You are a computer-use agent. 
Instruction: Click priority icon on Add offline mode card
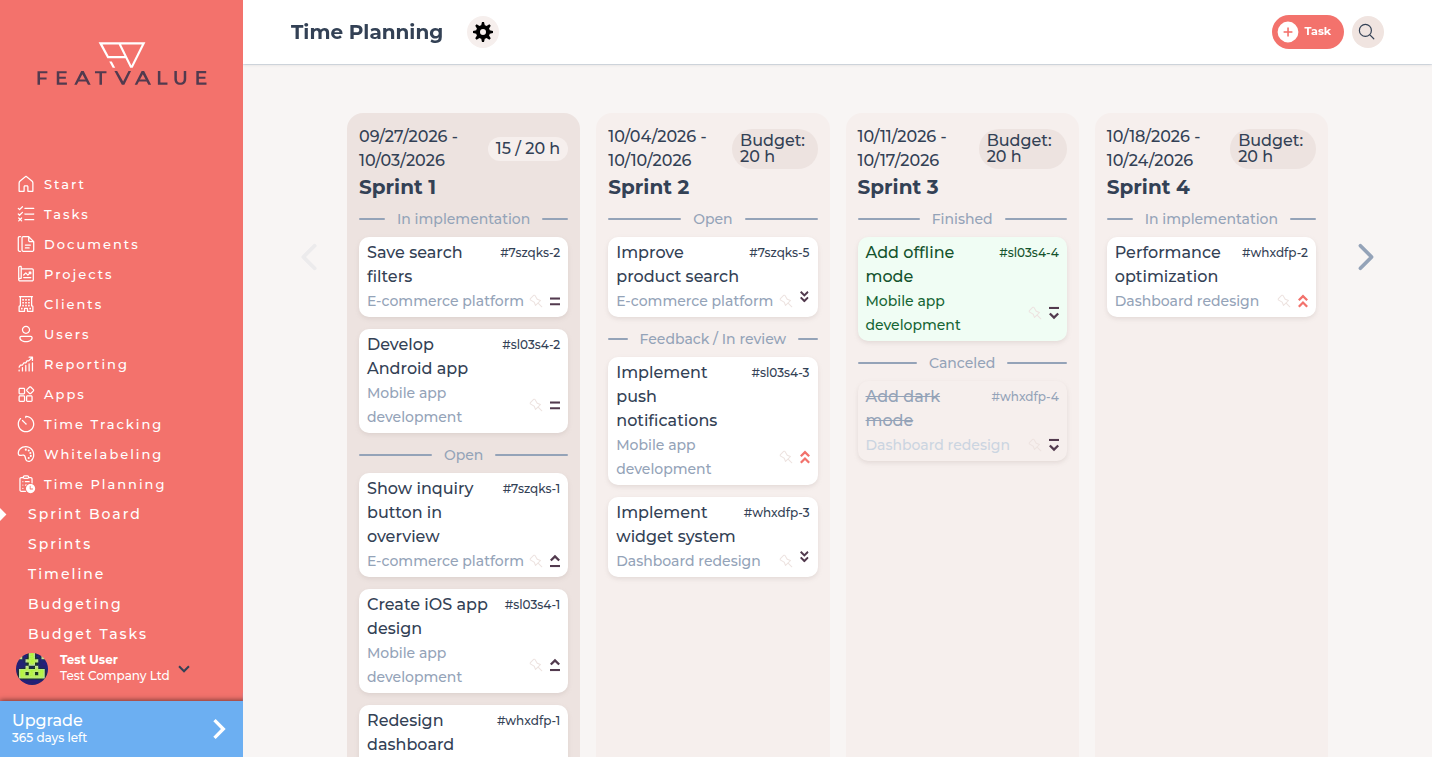[1054, 313]
